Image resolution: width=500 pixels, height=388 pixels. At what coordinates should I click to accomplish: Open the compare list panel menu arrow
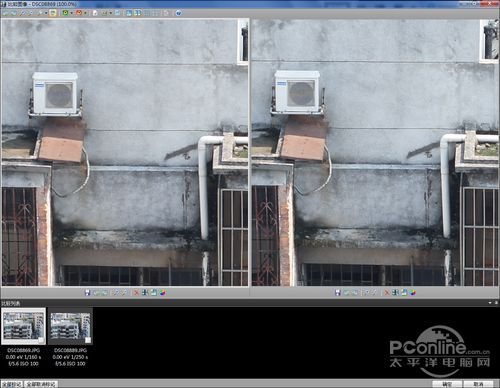(490, 303)
